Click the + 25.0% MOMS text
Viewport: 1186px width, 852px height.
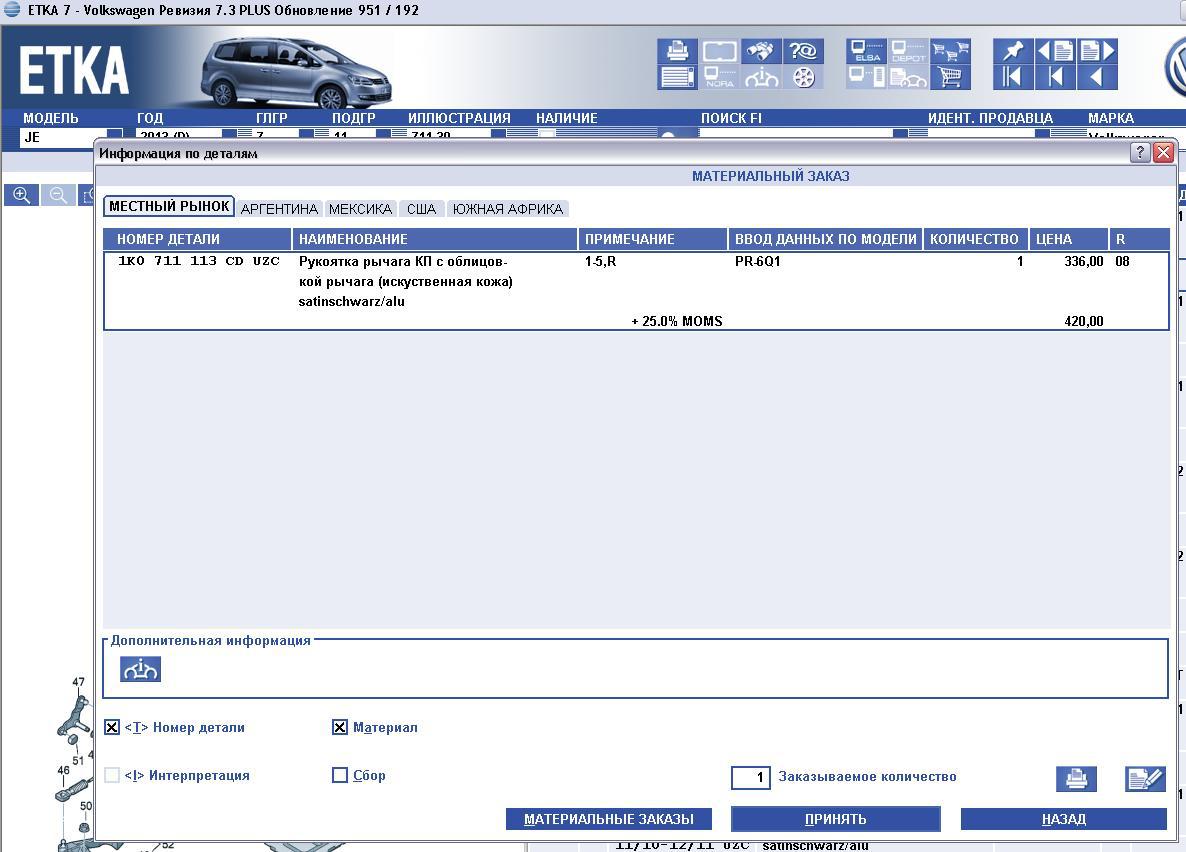coord(676,321)
